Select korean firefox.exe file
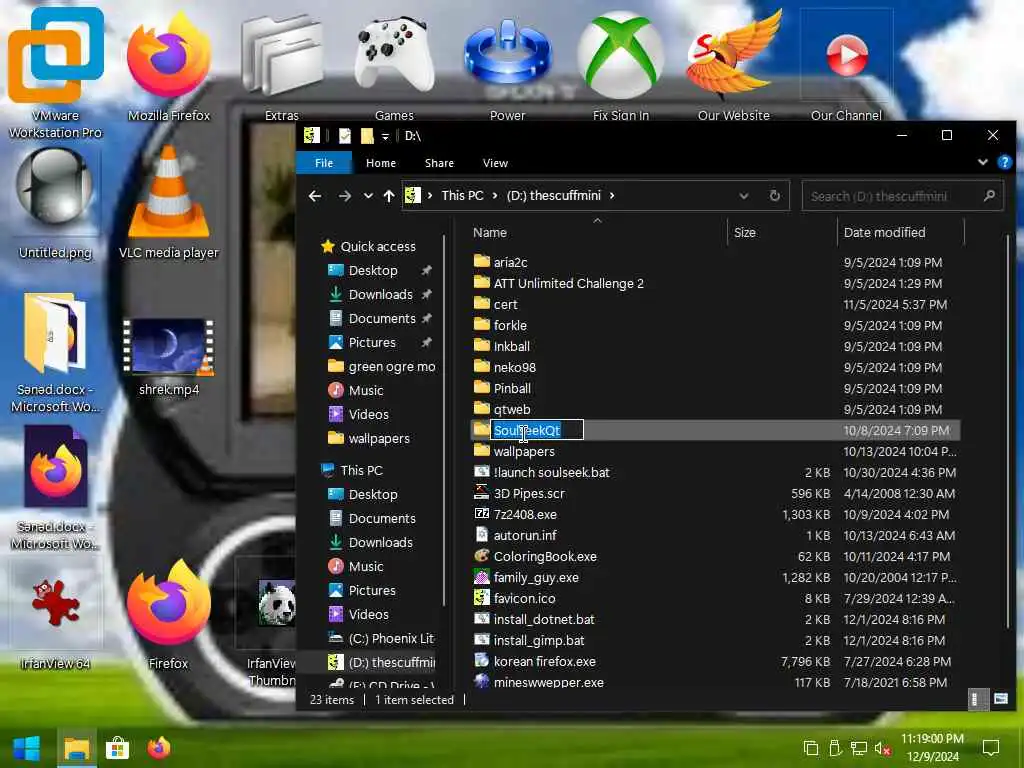The image size is (1024, 768). pyautogui.click(x=536, y=661)
